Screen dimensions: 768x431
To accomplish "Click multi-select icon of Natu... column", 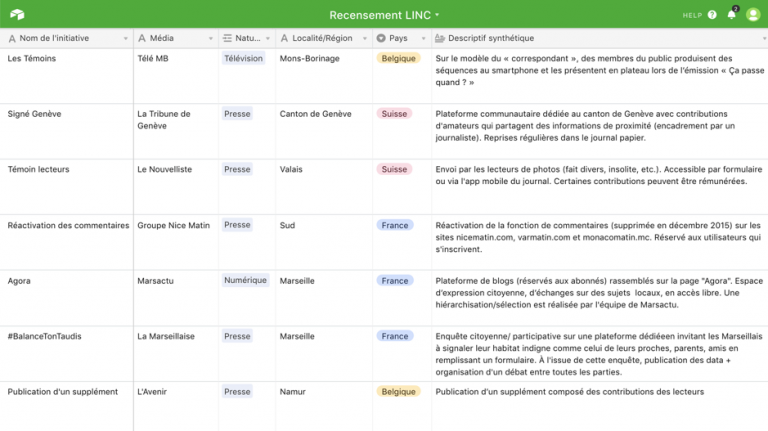I will pyautogui.click(x=227, y=38).
